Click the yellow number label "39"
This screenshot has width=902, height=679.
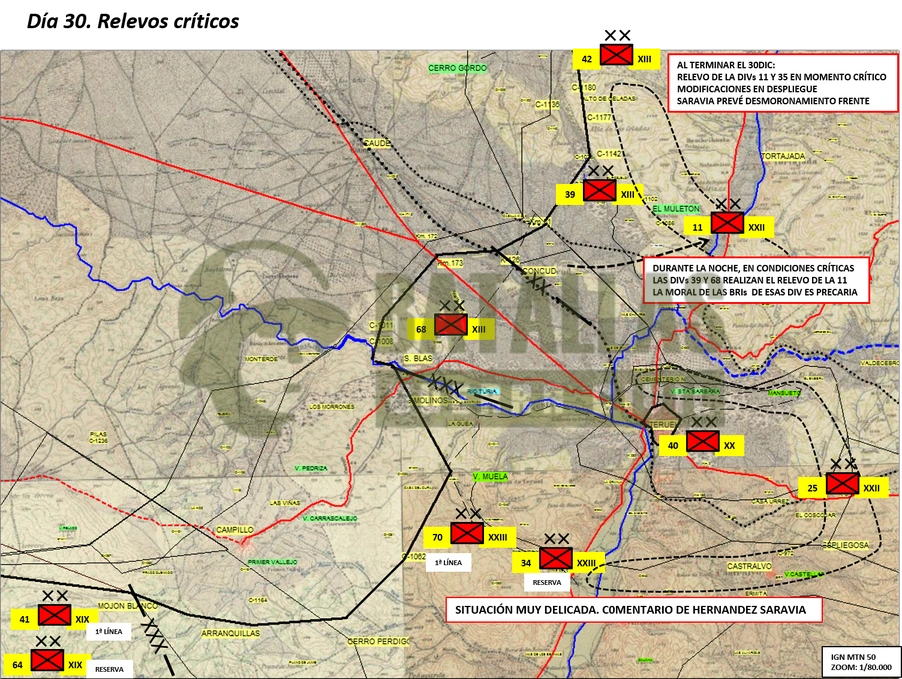tap(570, 194)
